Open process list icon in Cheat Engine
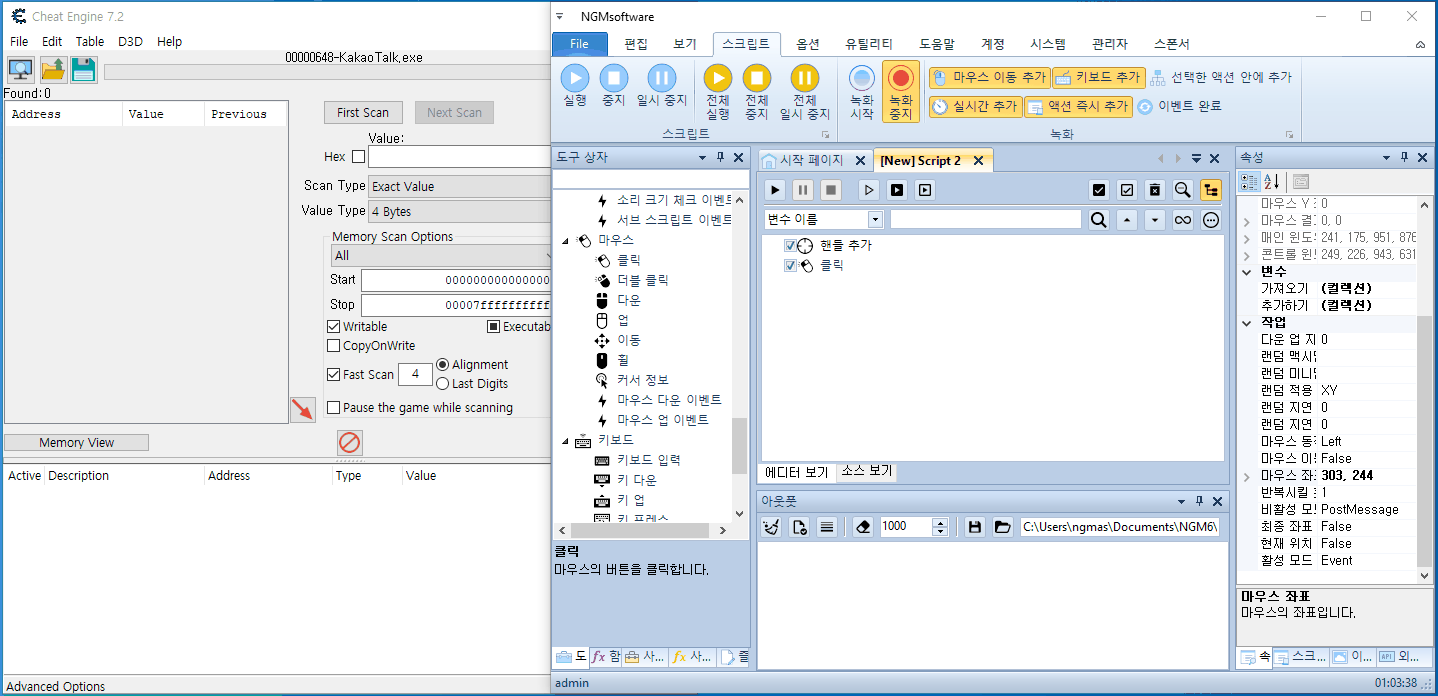Viewport: 1438px width, 696px height. pos(20,69)
